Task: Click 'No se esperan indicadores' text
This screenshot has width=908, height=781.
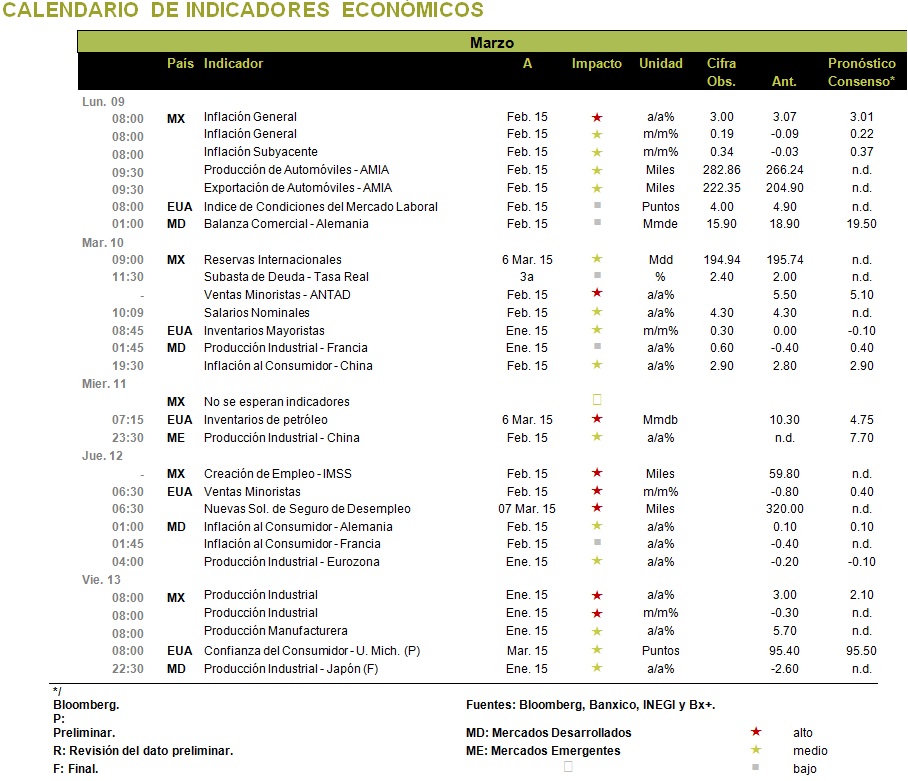Action: coord(277,401)
